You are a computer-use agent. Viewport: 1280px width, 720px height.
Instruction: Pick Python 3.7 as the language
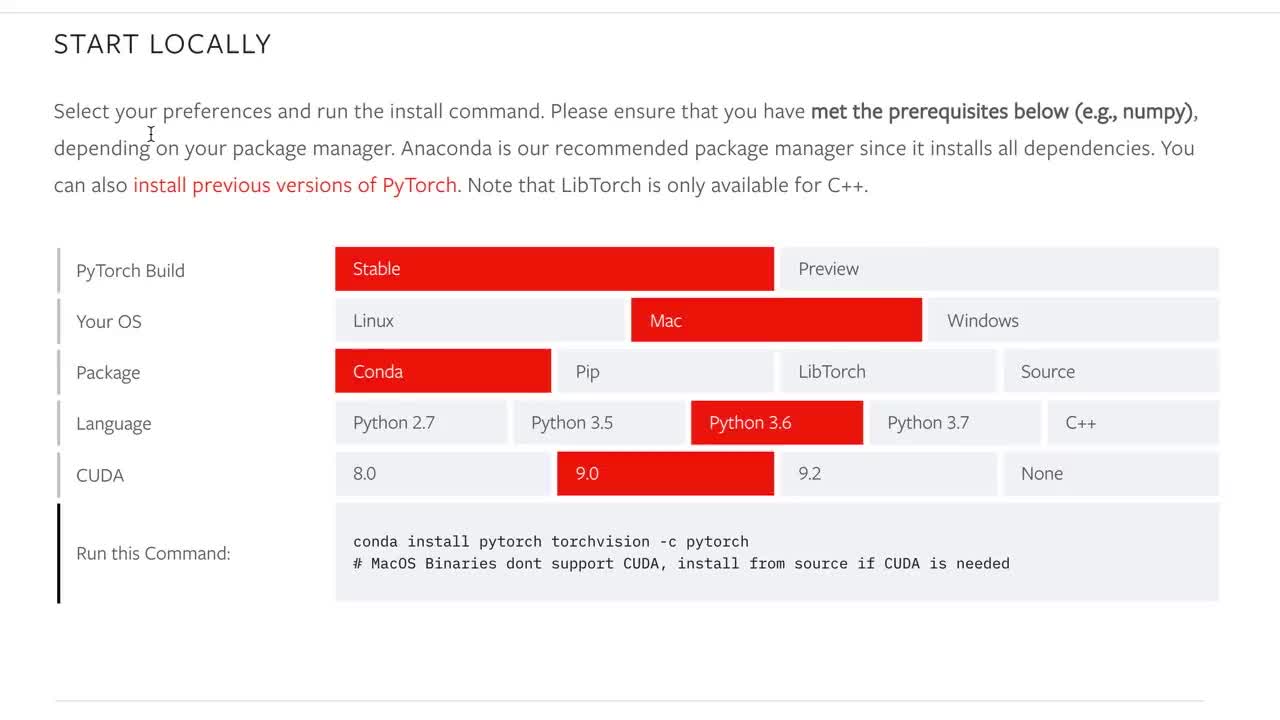(955, 423)
